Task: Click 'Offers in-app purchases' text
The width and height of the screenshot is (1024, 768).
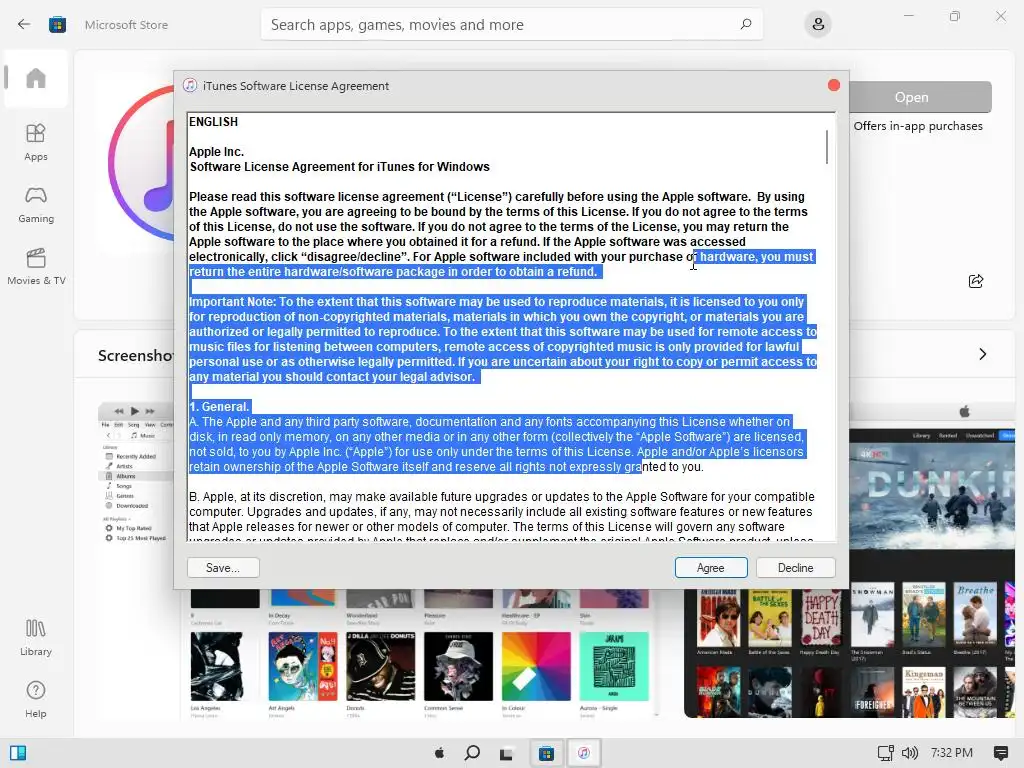Action: click(918, 126)
